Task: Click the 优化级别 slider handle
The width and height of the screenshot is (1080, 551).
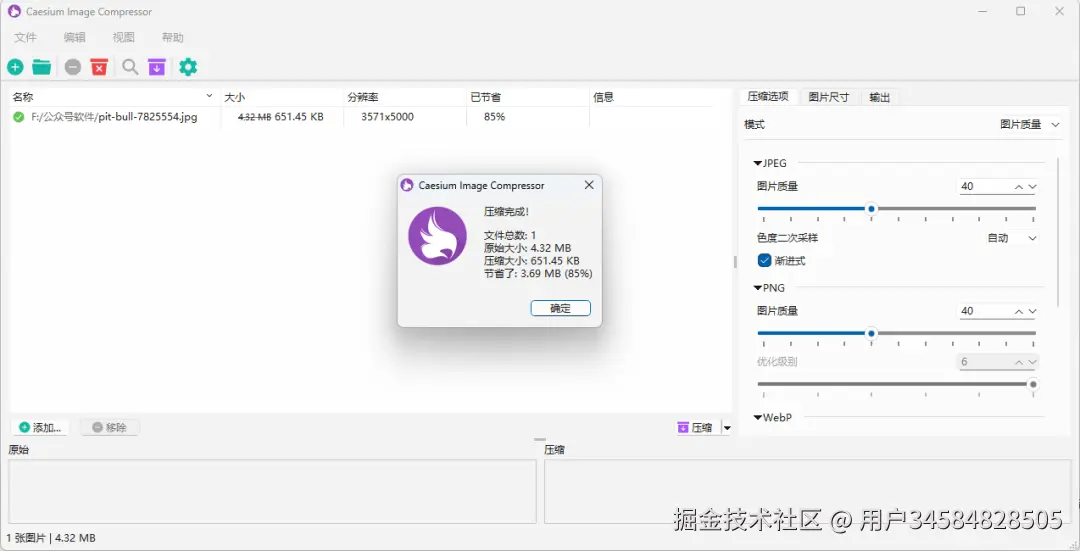Action: (1032, 384)
